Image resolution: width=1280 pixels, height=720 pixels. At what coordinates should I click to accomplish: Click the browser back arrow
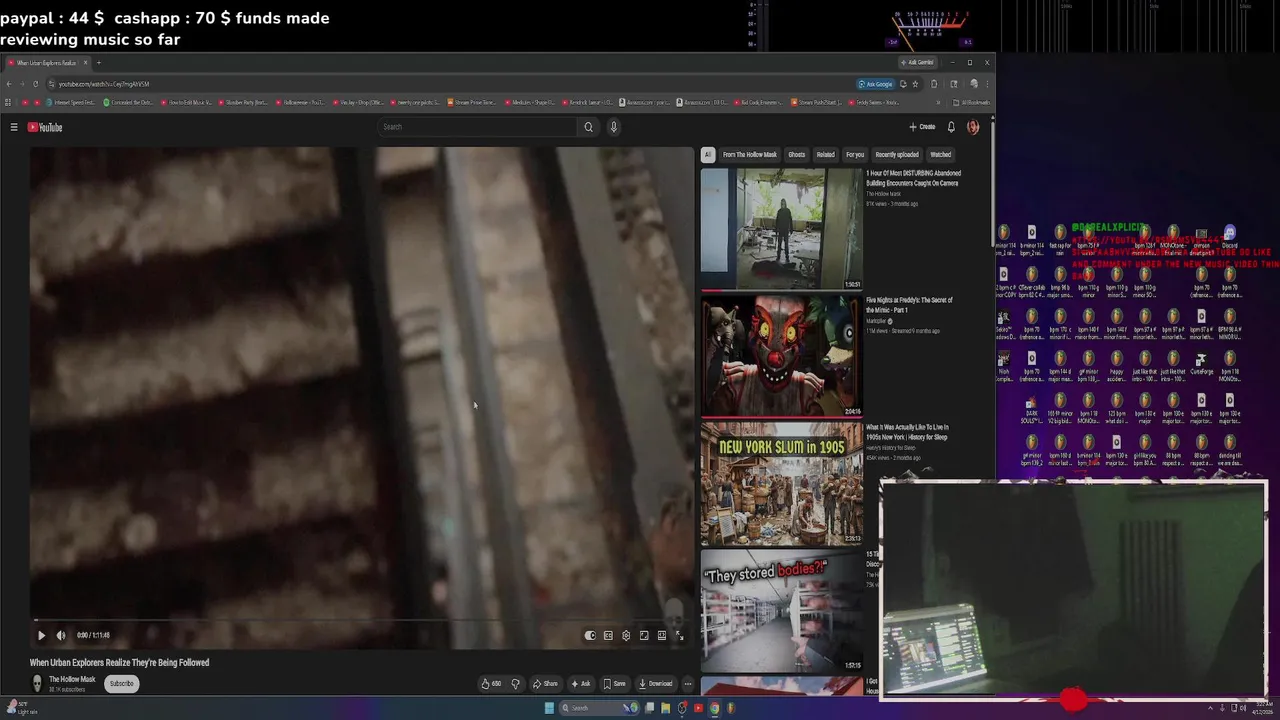[x=9, y=84]
